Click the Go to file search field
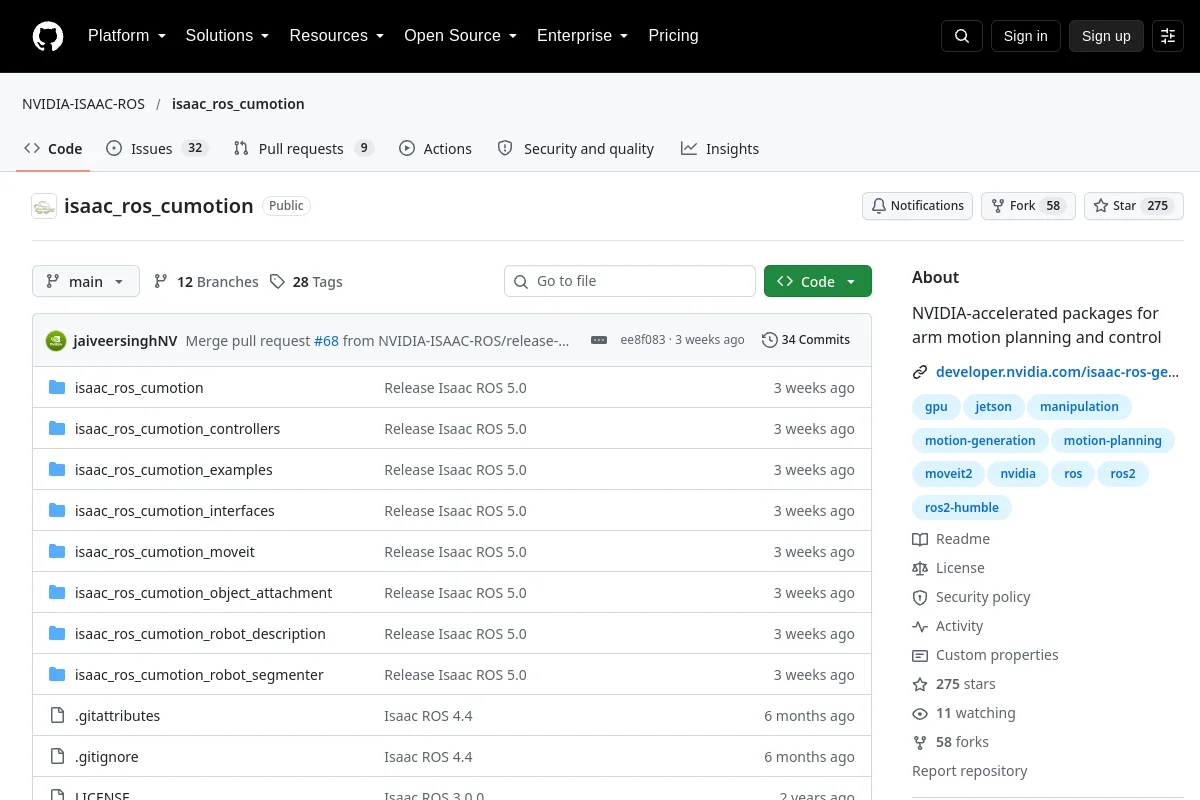The height and width of the screenshot is (800, 1200). 630,282
